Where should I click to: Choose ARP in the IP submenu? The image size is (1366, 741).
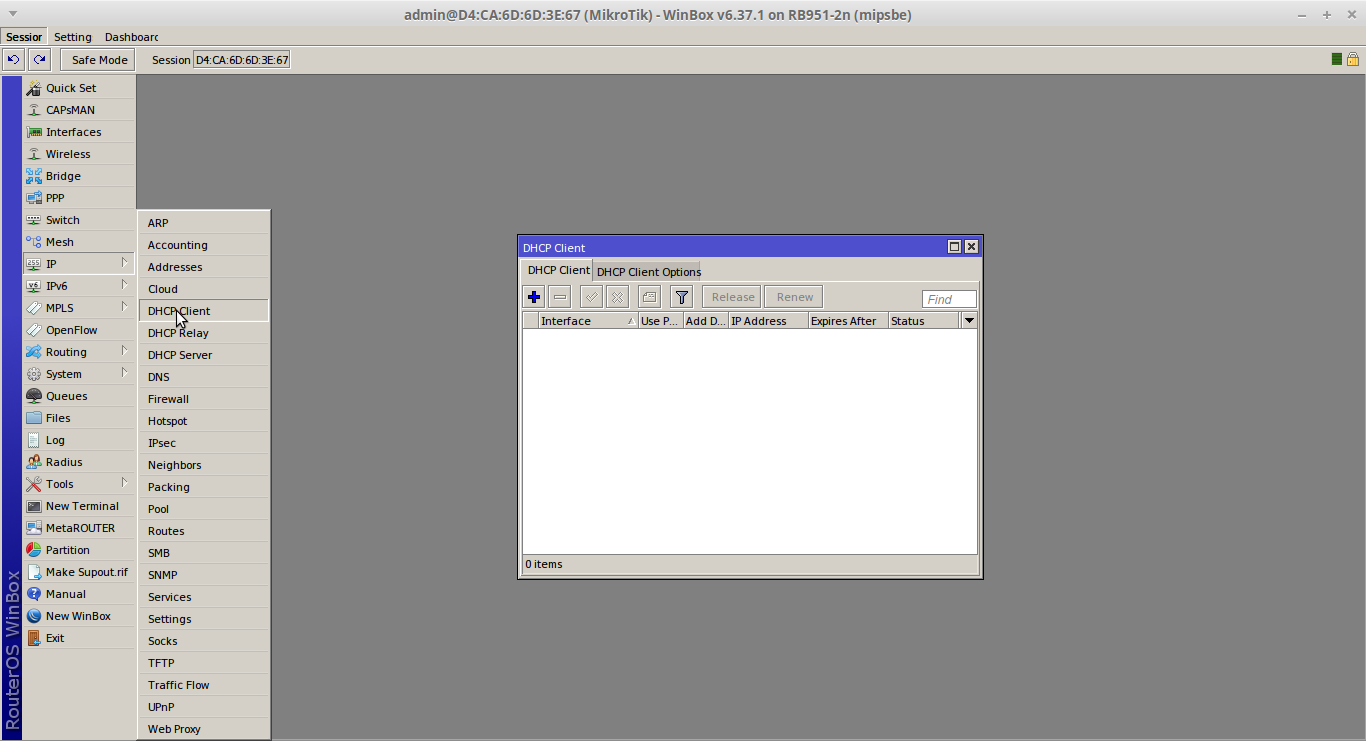tap(204, 223)
